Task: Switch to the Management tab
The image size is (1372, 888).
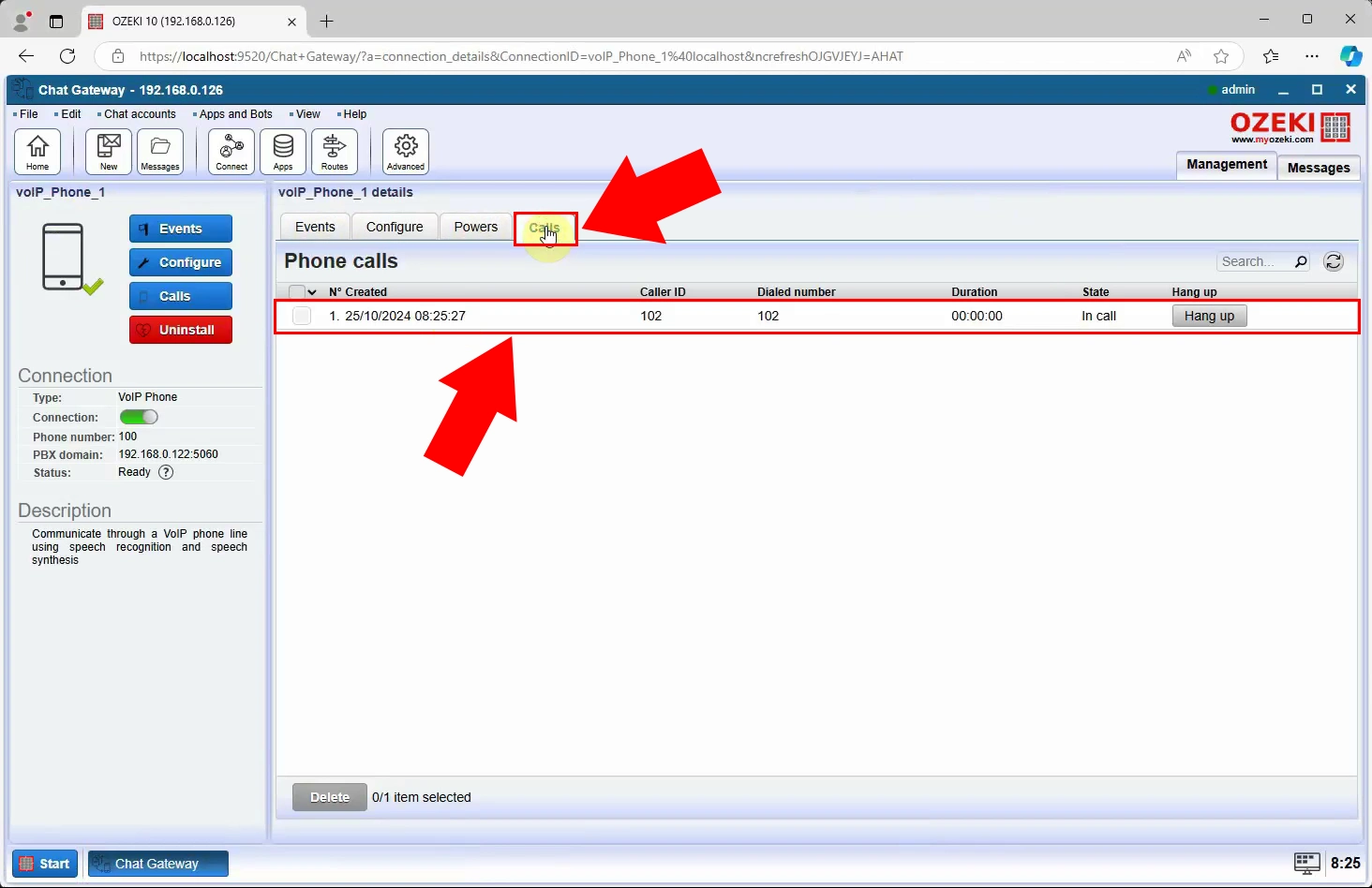Action: [1227, 164]
